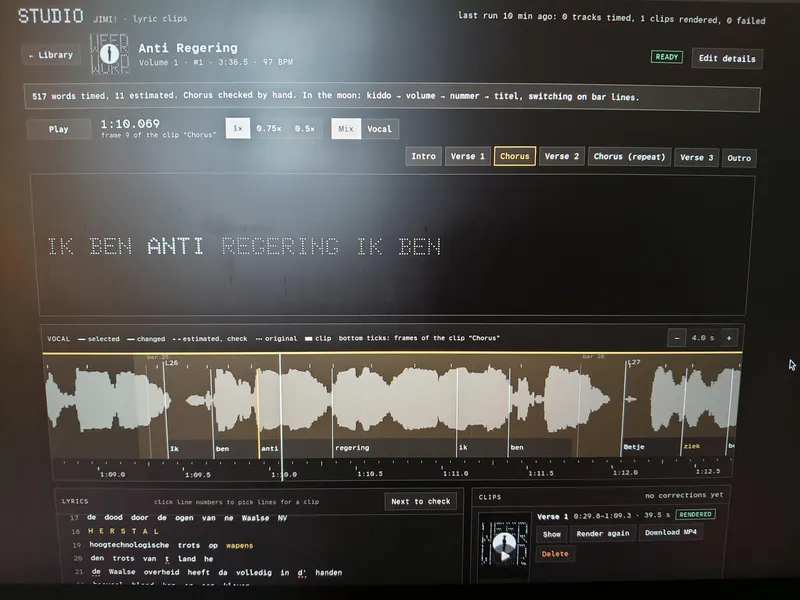Select the estimated word 'ziek' in waveform
Image resolution: width=800 pixels, height=600 pixels.
pos(692,446)
